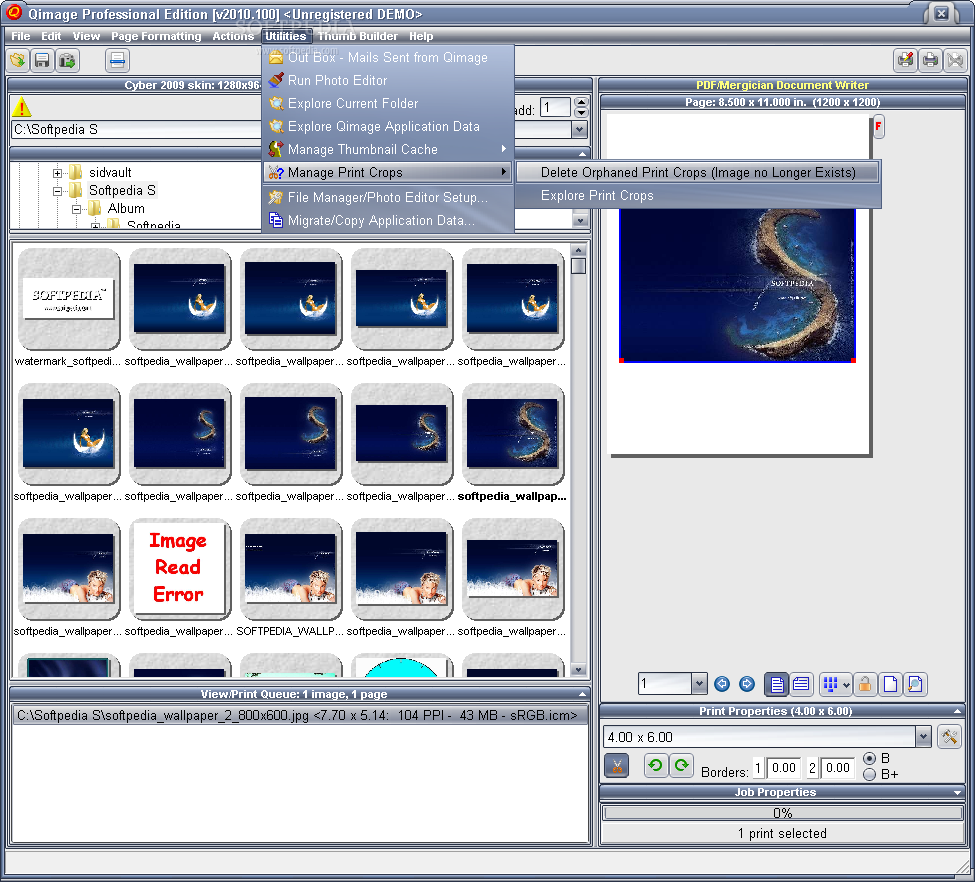Rotate print clockwise with green arrow
Viewport: 975px width, 882px height.
682,765
